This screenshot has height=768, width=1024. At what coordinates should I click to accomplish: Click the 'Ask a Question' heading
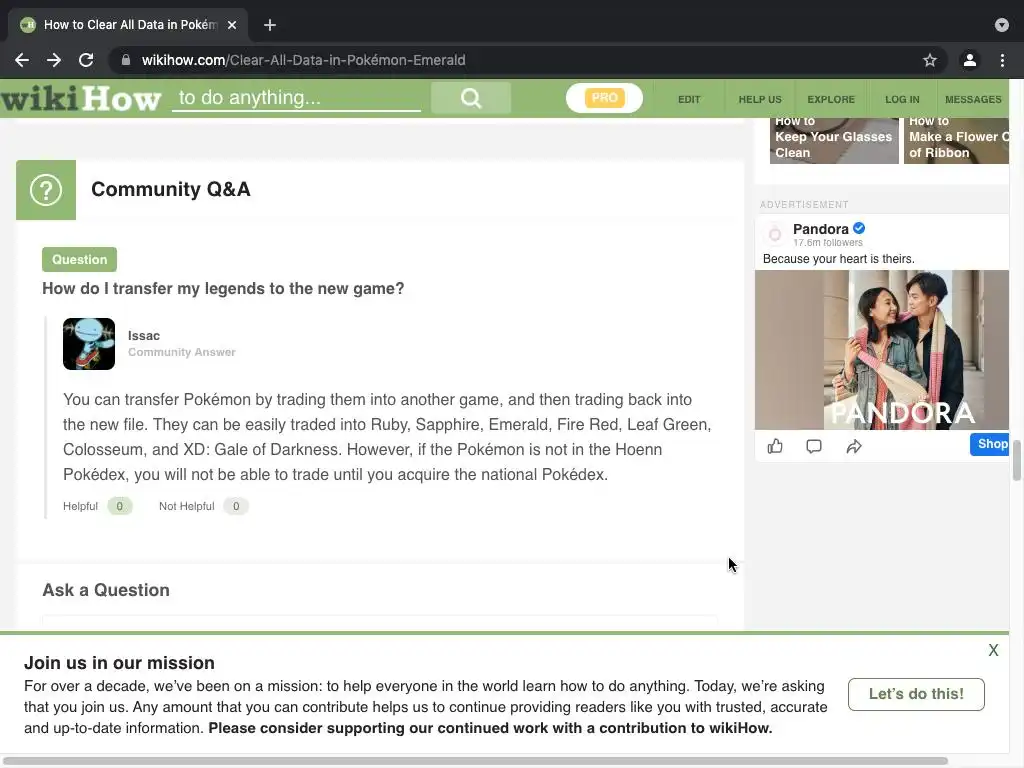point(106,590)
